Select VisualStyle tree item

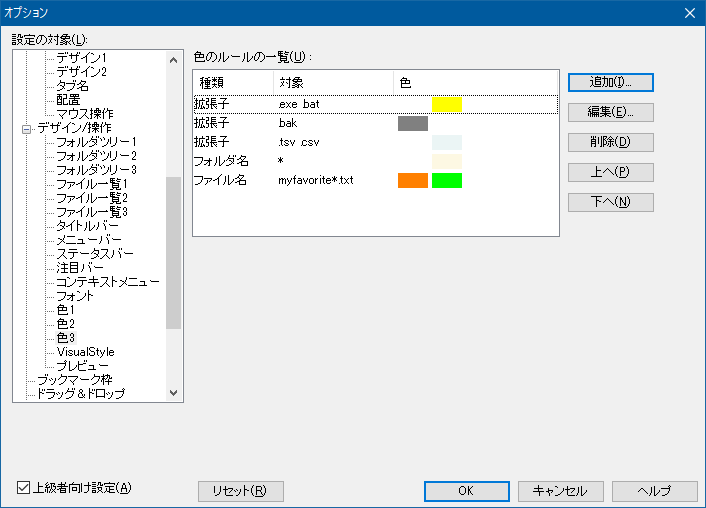(85, 352)
